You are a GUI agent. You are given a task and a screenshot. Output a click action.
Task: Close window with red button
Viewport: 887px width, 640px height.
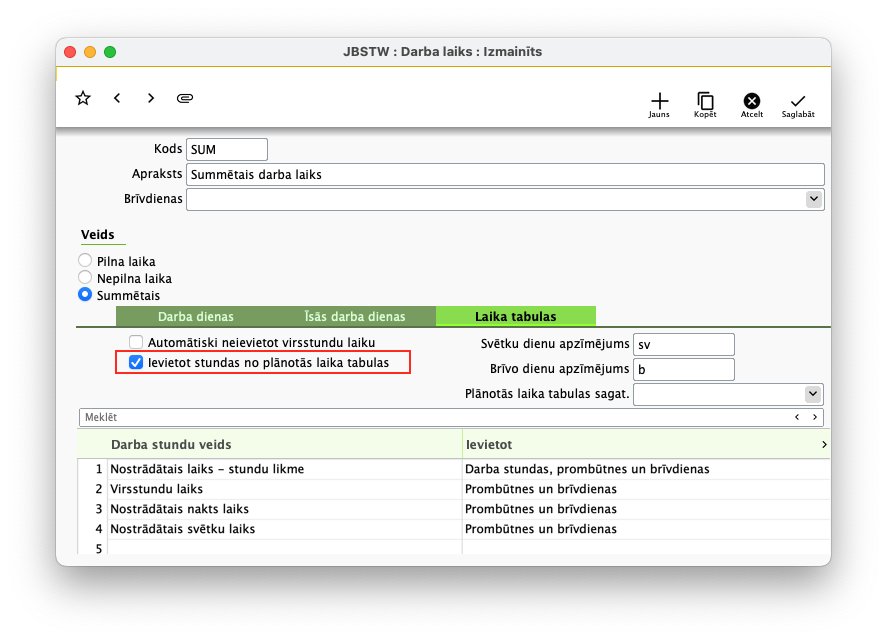coord(70,52)
